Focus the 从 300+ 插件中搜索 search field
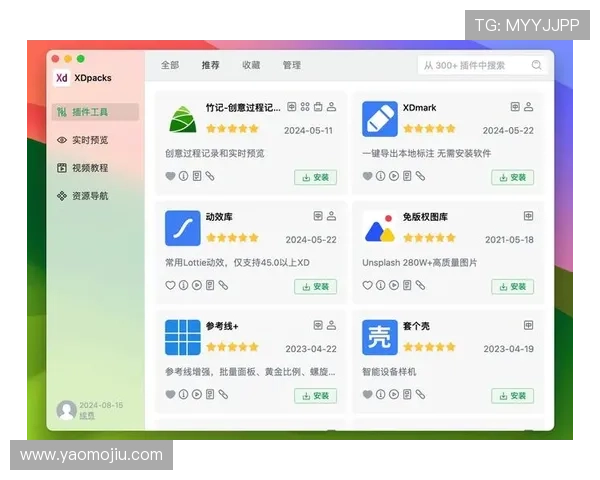Viewport: 600px width, 480px height. coord(482,65)
